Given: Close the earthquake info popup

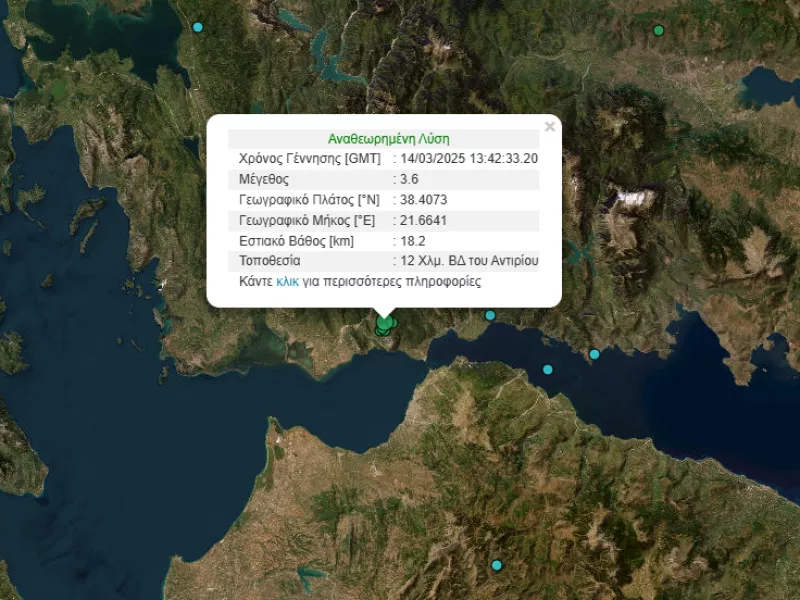Looking at the screenshot, I should tap(549, 127).
